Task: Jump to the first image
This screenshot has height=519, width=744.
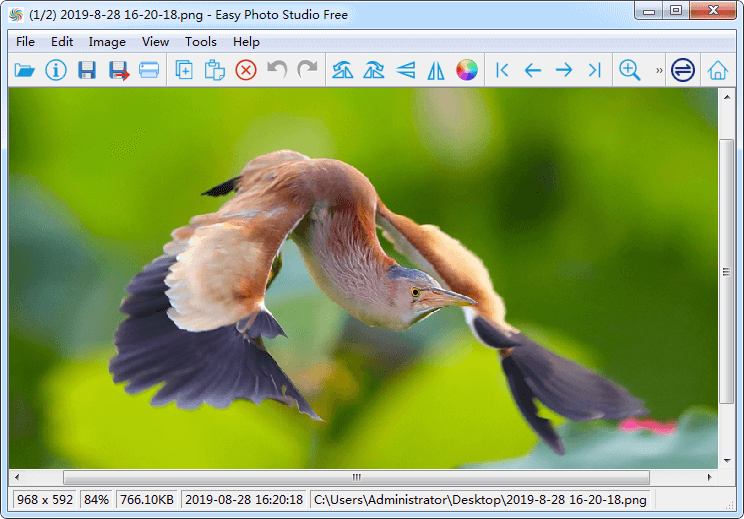Action: [502, 70]
